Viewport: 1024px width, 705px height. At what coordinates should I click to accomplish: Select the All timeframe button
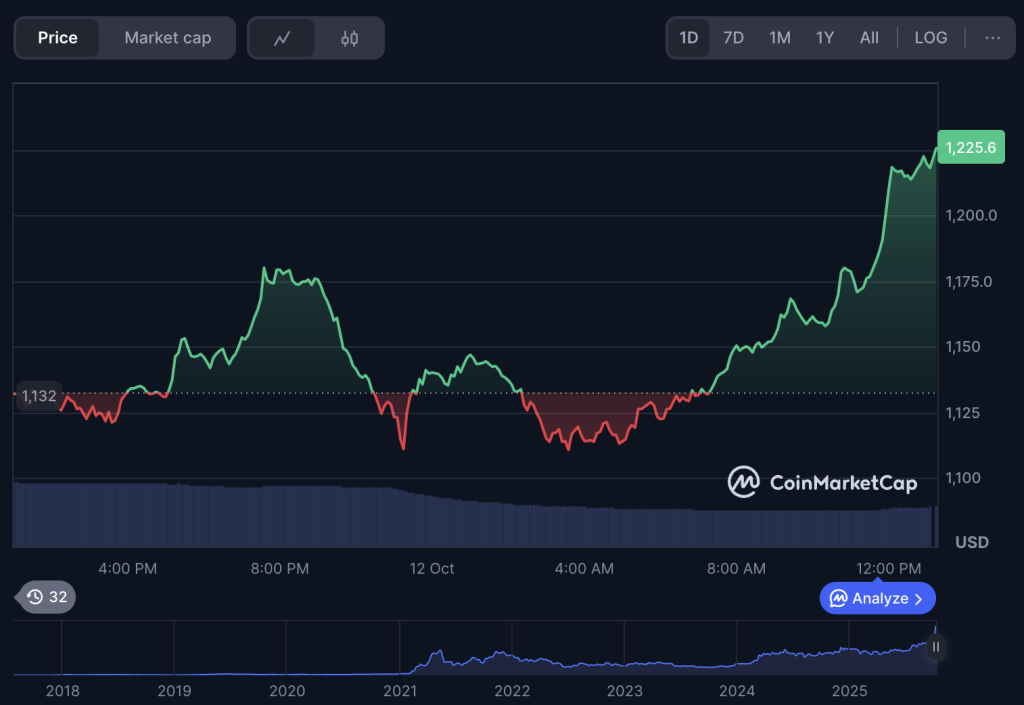click(x=869, y=37)
